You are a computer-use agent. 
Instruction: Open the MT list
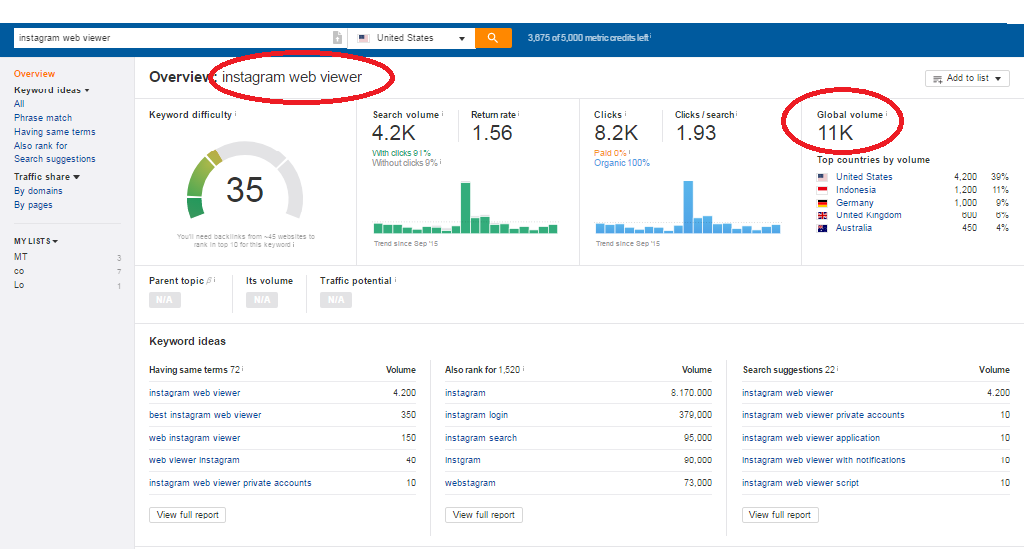coord(21,257)
